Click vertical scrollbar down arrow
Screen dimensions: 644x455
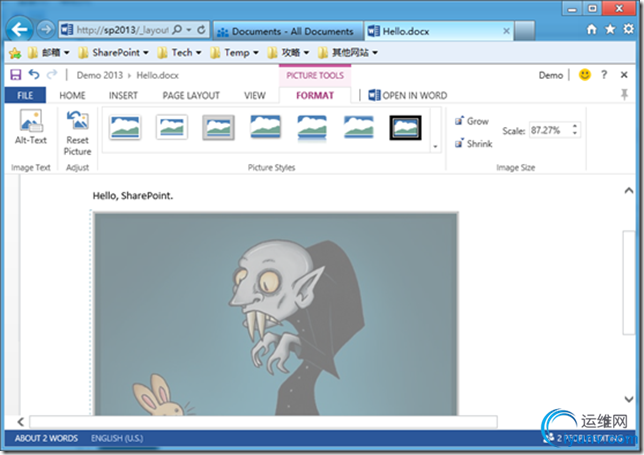tap(628, 399)
